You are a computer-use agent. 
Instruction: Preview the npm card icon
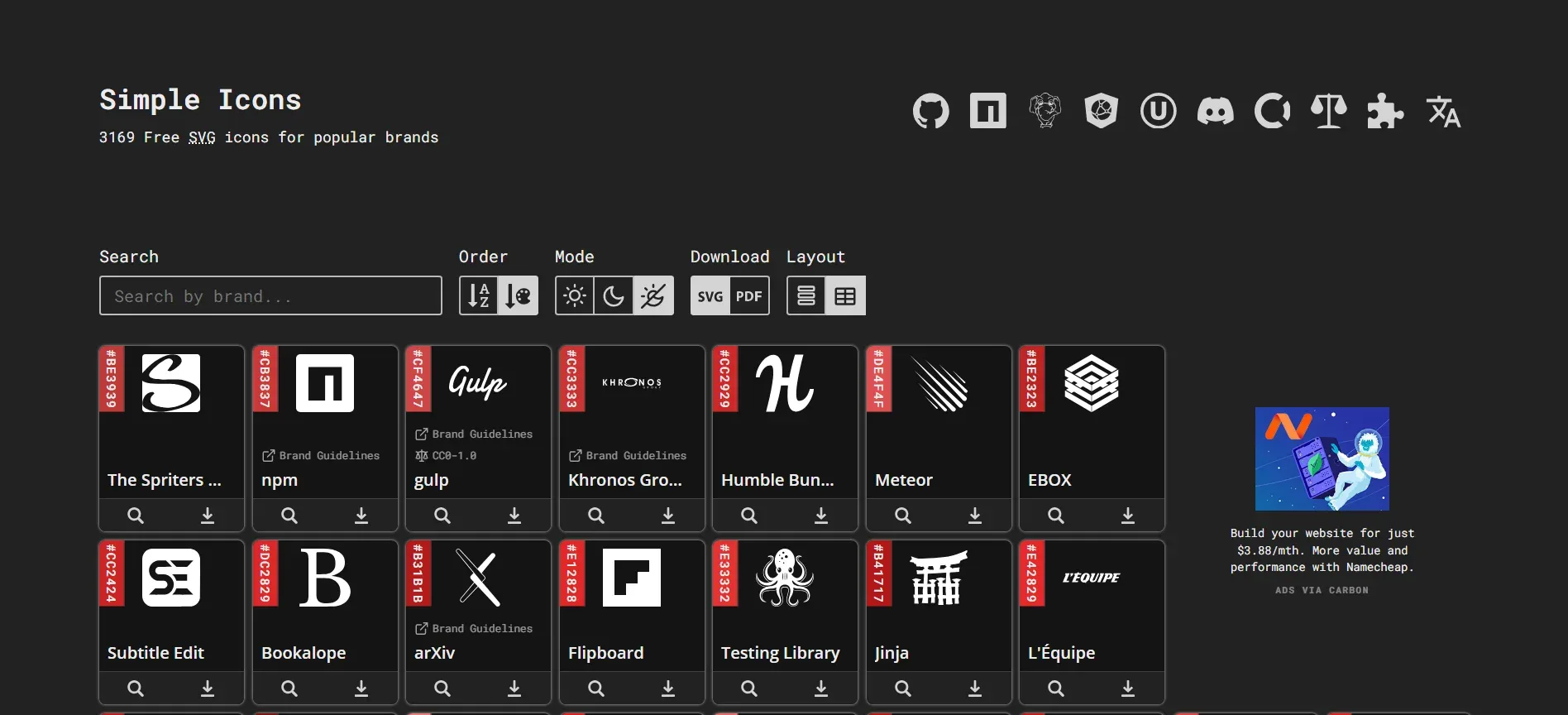click(x=289, y=516)
